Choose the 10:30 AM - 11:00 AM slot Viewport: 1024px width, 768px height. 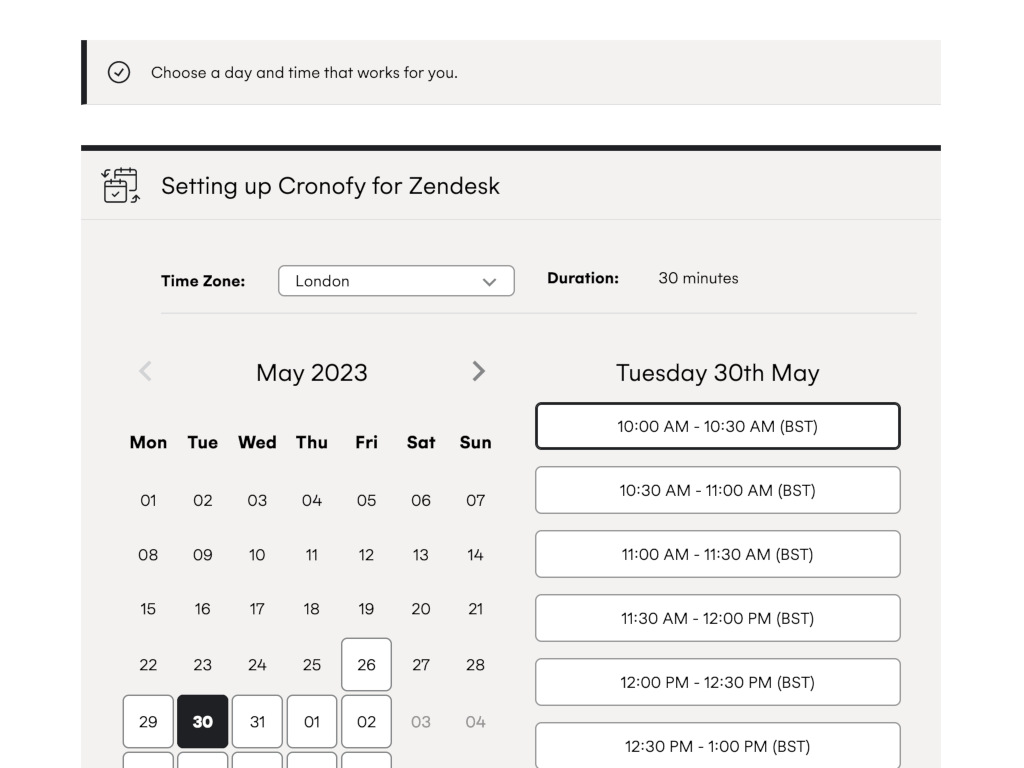(x=717, y=491)
